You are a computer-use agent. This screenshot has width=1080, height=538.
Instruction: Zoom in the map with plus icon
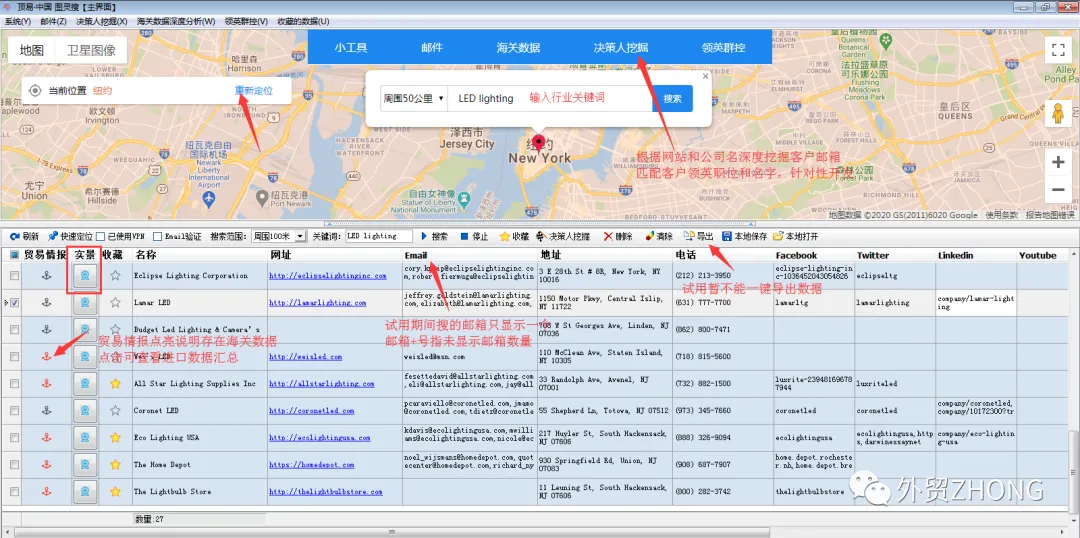(x=1057, y=163)
